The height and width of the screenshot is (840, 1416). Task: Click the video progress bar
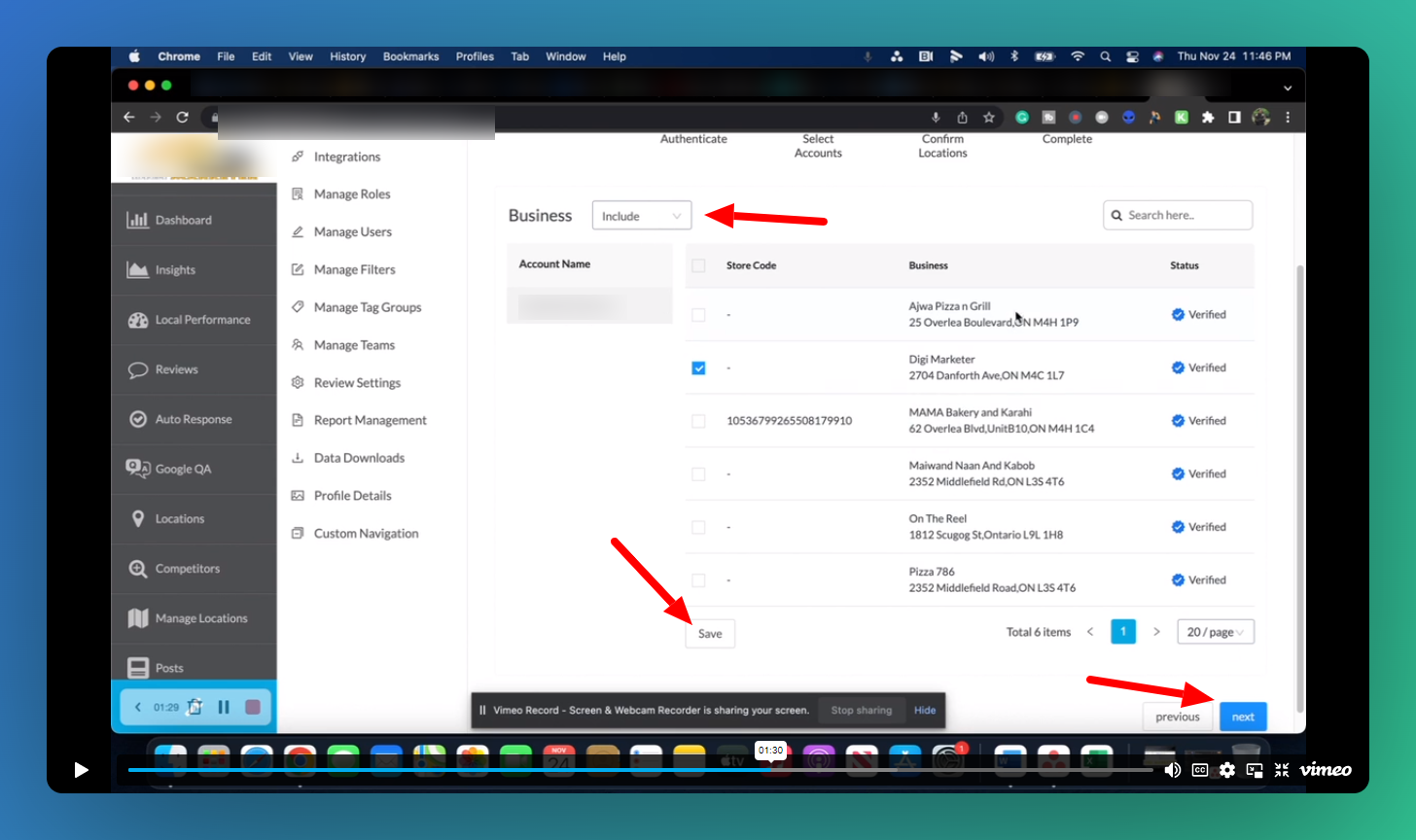(584, 770)
